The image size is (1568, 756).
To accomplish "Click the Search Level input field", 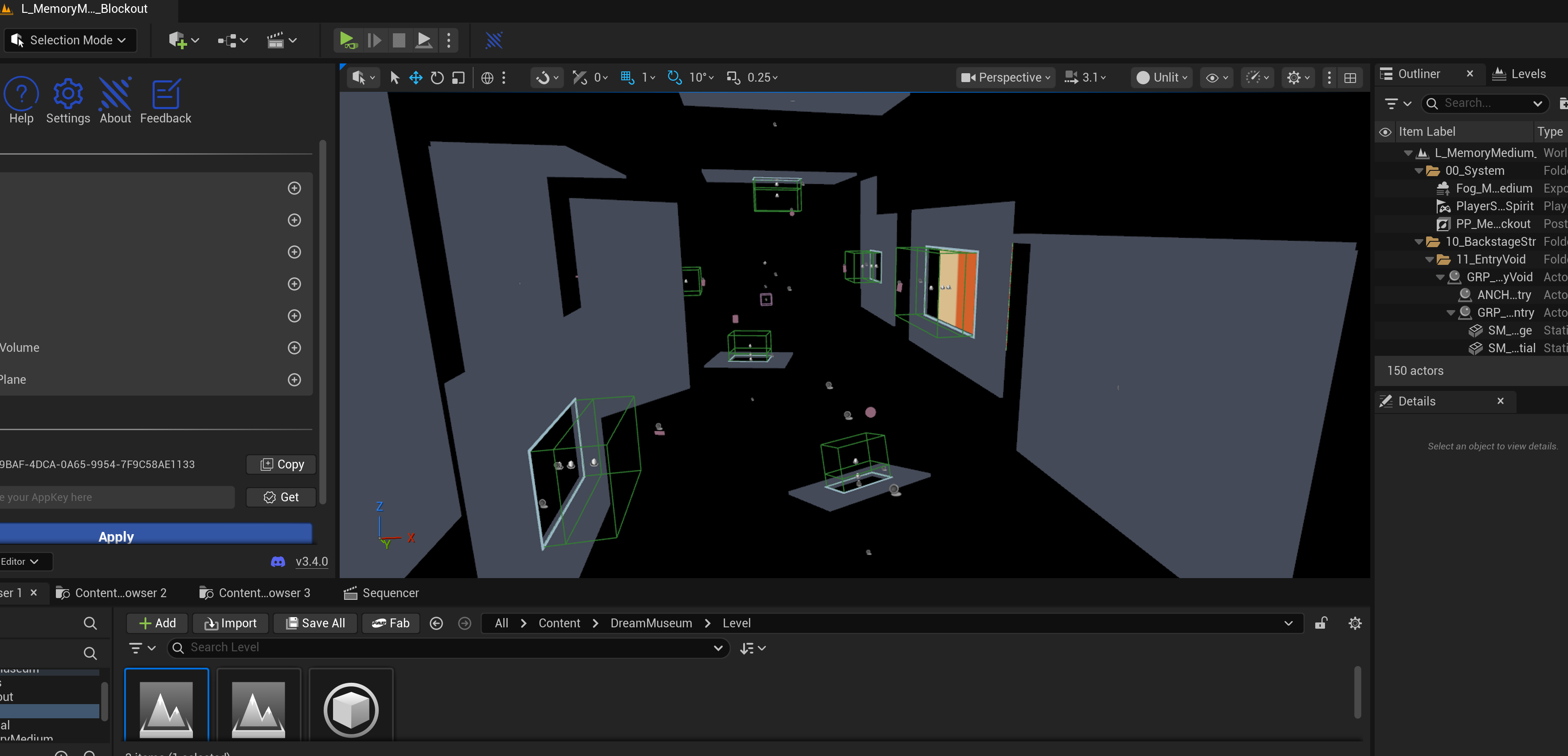I will pyautogui.click(x=448, y=648).
